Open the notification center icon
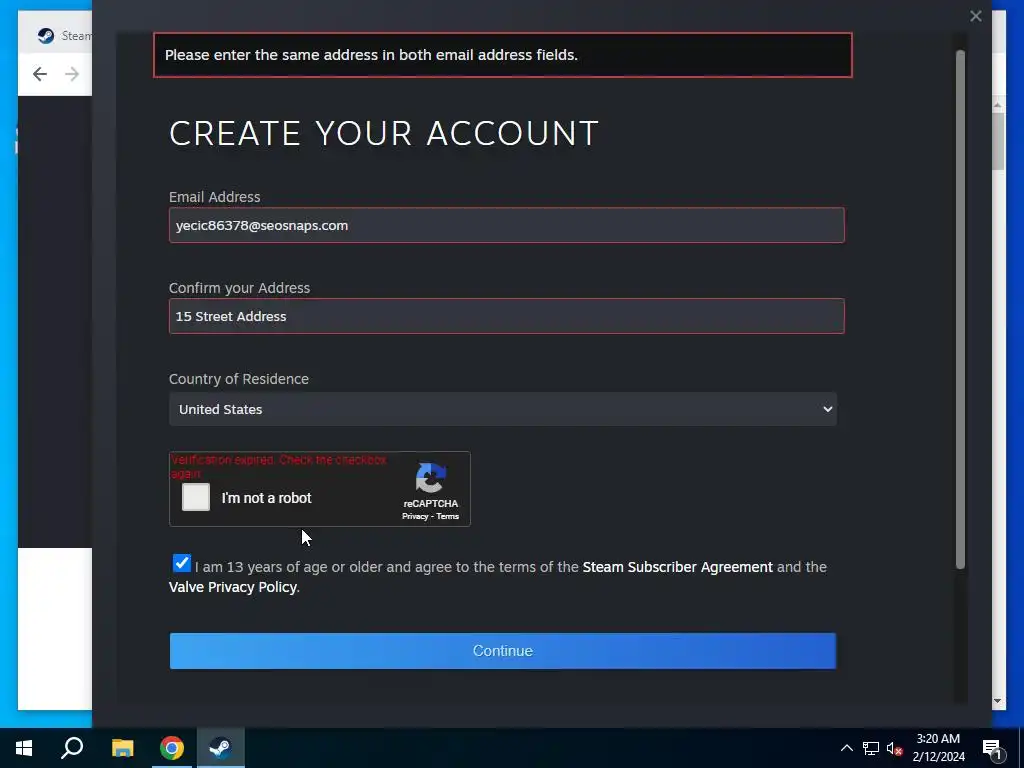This screenshot has height=768, width=1024. [x=992, y=748]
